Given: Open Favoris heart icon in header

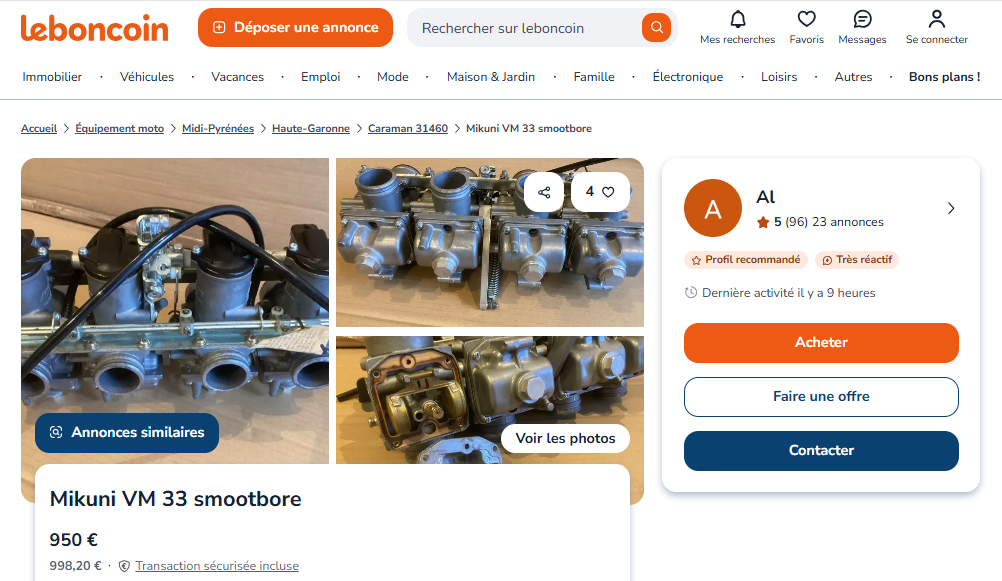Looking at the screenshot, I should coord(806,19).
